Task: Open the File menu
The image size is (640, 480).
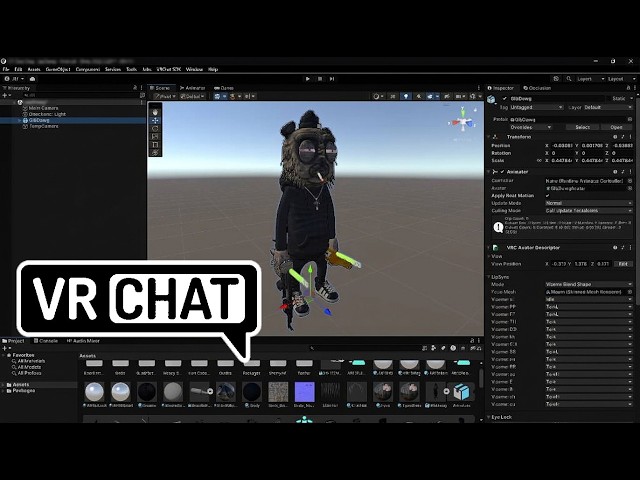Action: [6, 69]
